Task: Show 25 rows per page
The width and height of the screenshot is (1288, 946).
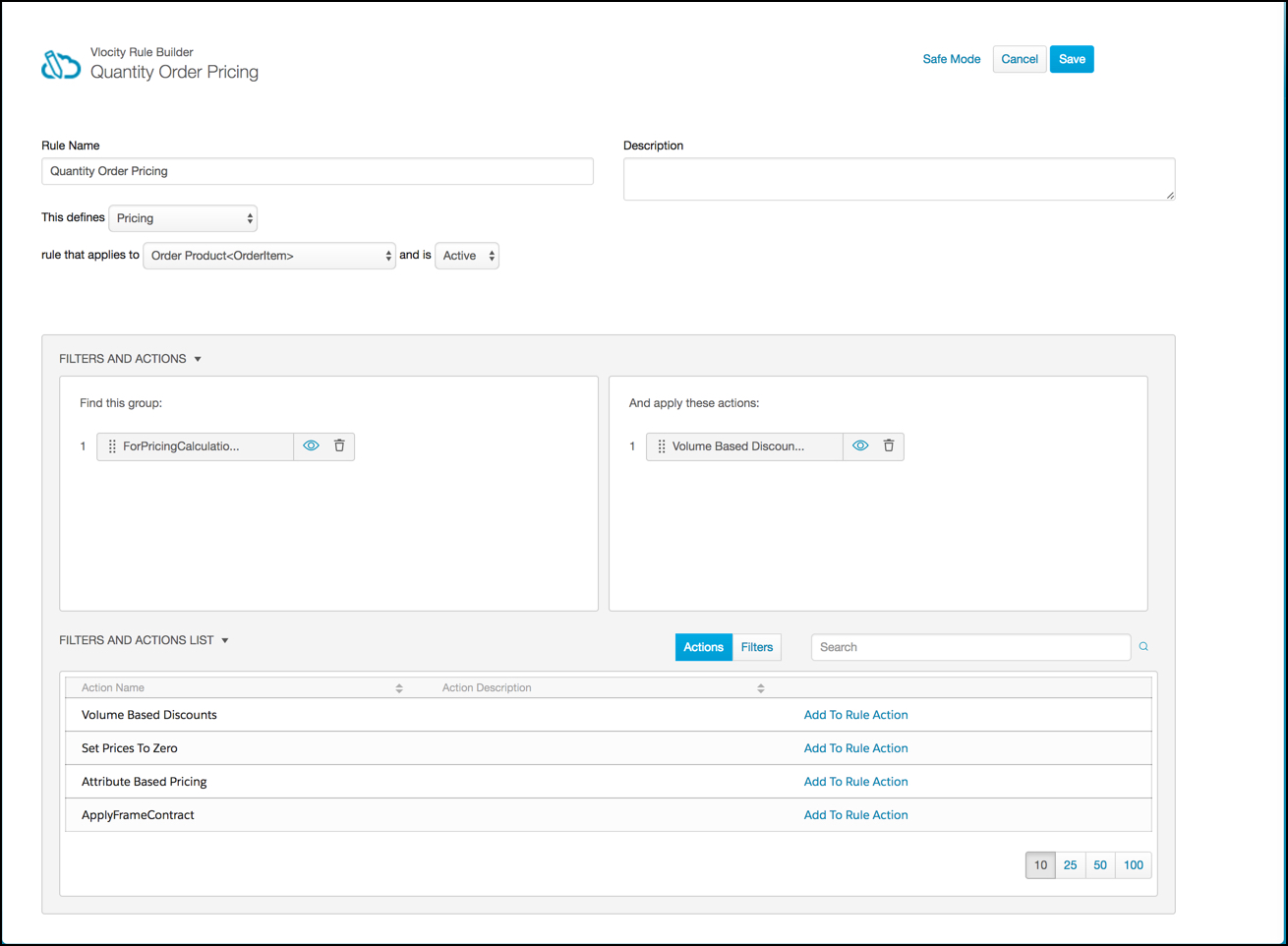Action: (1071, 865)
